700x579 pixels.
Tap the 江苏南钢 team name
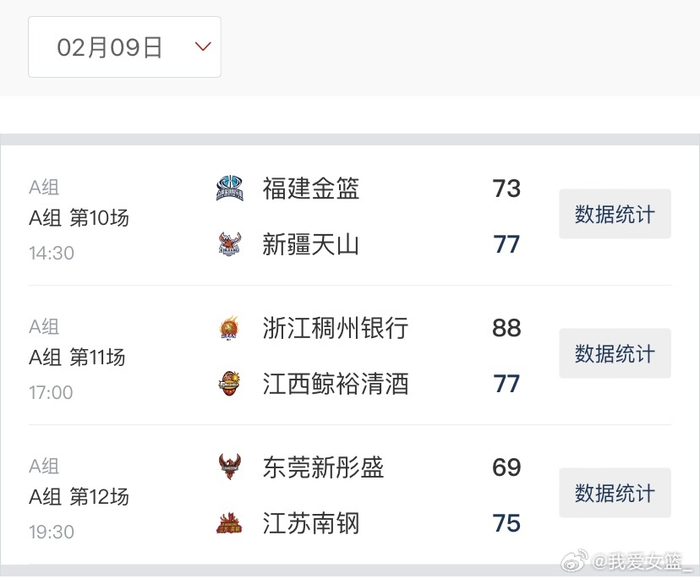tap(310, 523)
